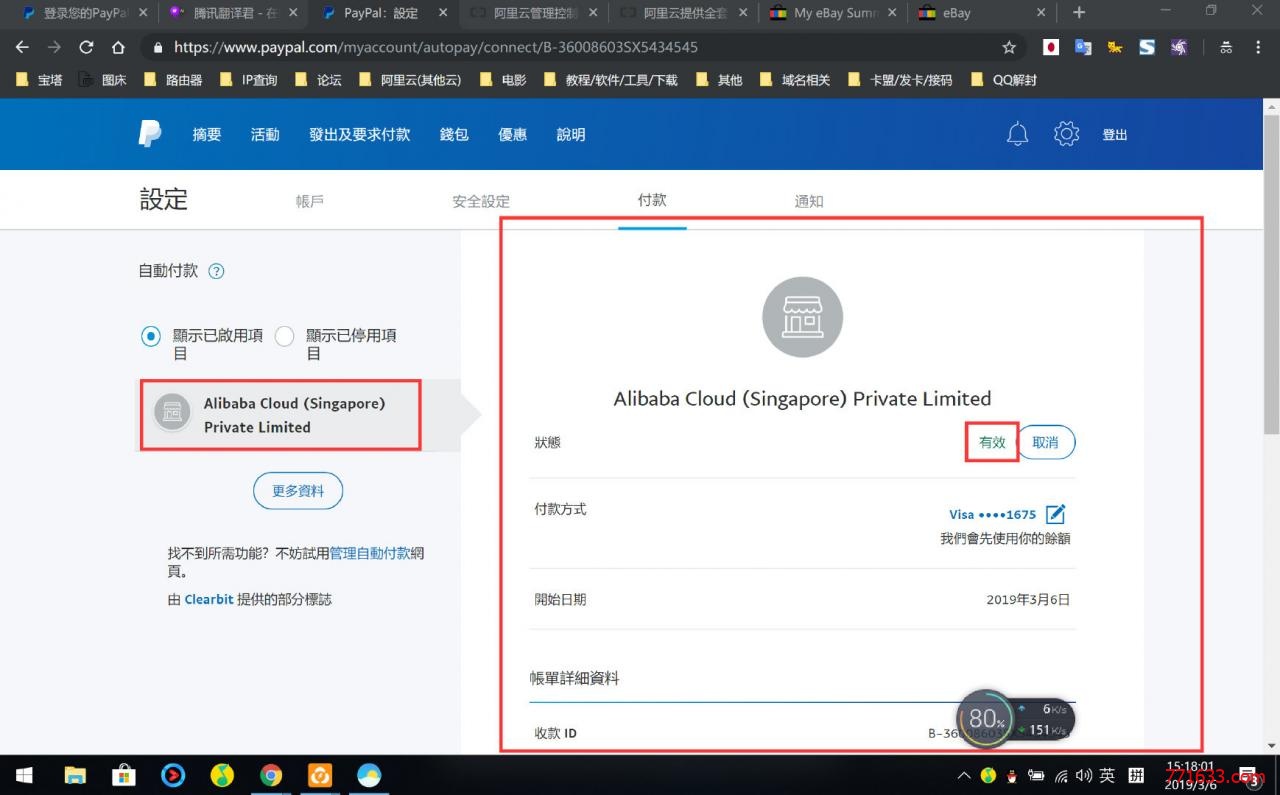Click the help question mark beside 自動付款
This screenshot has height=795, width=1280.
[x=216, y=271]
